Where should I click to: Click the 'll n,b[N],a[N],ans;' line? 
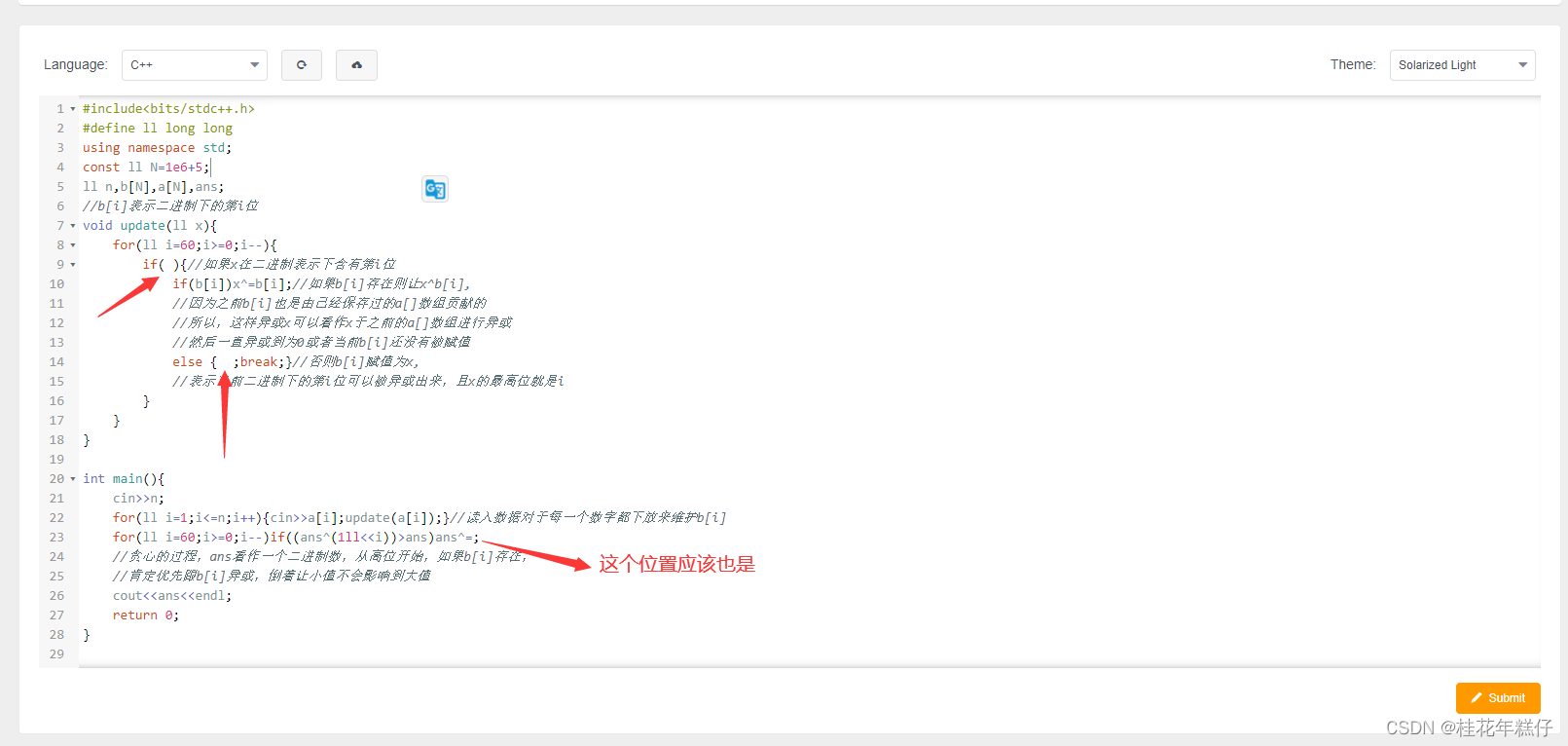coord(154,187)
